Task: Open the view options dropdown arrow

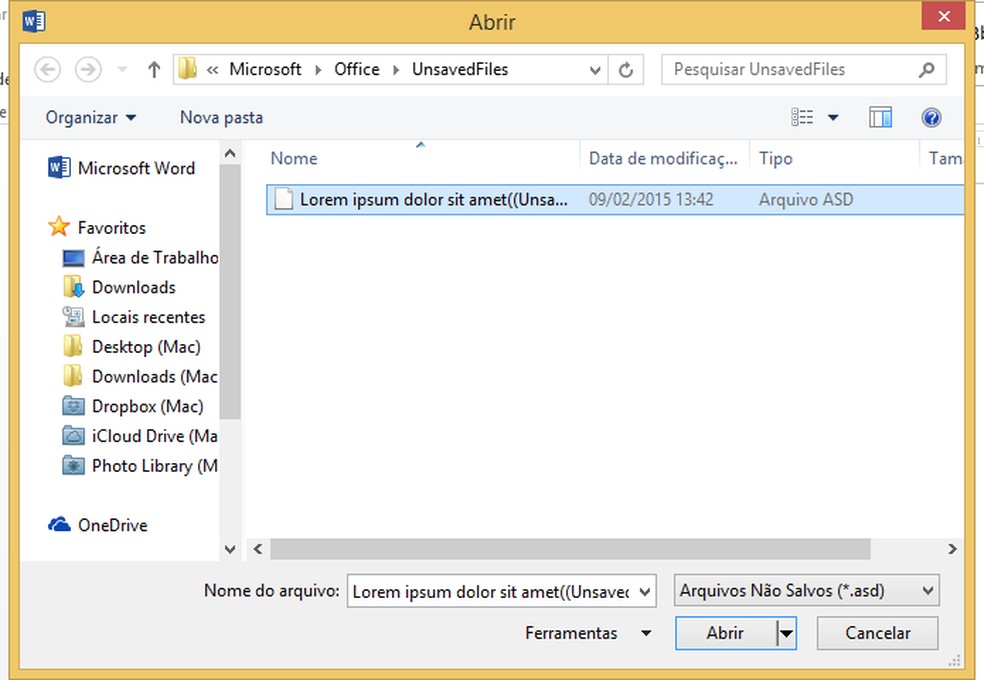Action: tap(833, 117)
